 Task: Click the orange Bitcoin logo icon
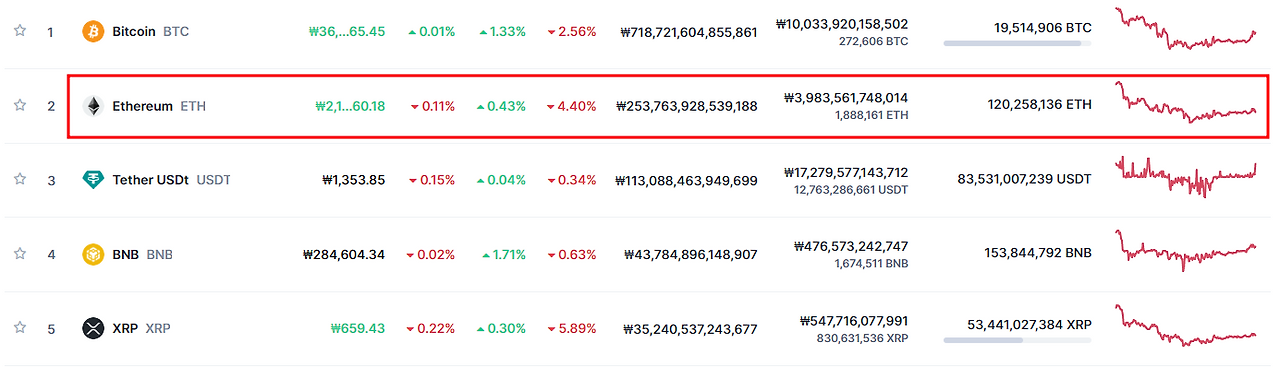93,31
